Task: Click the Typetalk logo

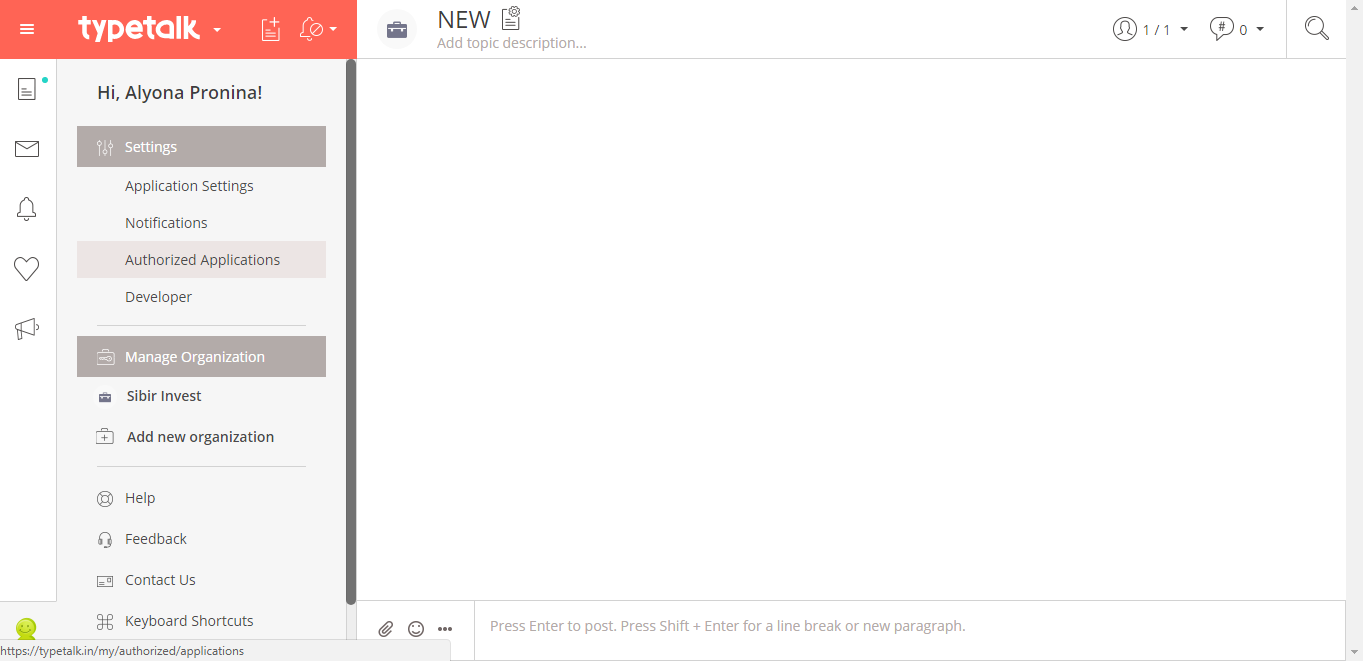Action: [x=139, y=29]
